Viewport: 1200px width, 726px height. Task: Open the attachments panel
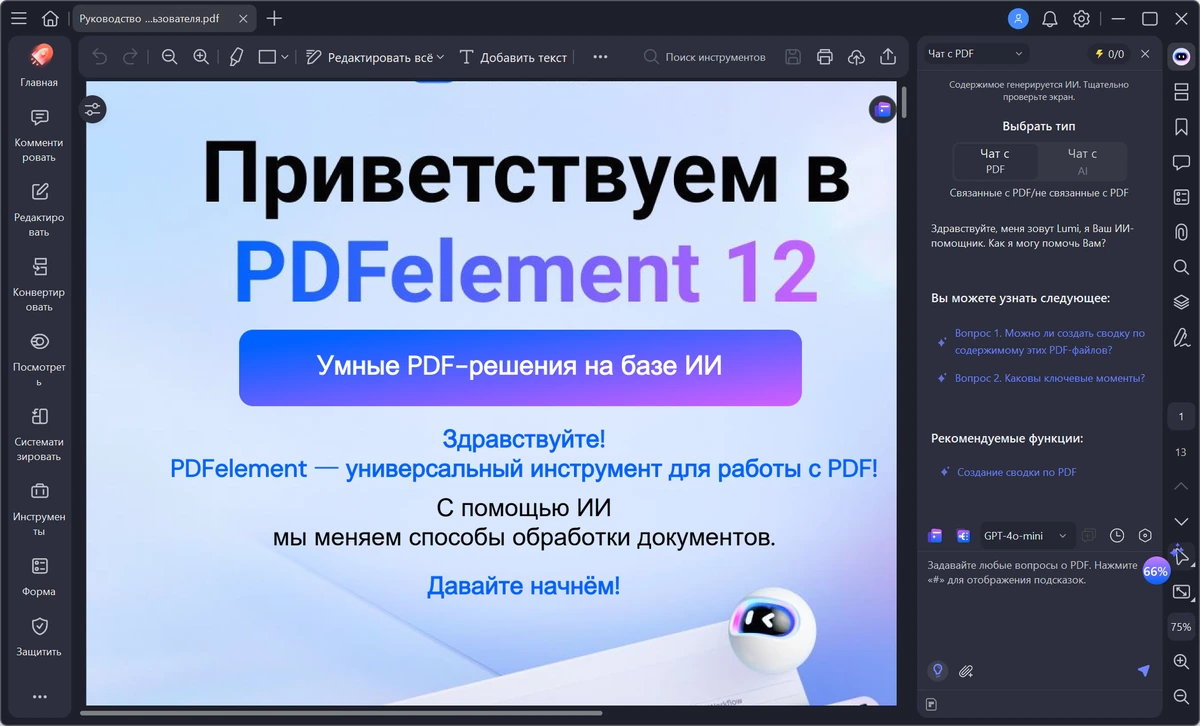click(x=1181, y=232)
